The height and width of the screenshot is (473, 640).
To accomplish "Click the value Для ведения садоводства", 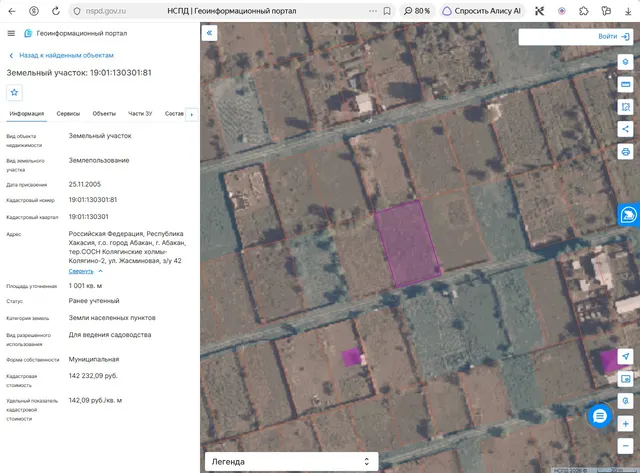I will (110, 335).
